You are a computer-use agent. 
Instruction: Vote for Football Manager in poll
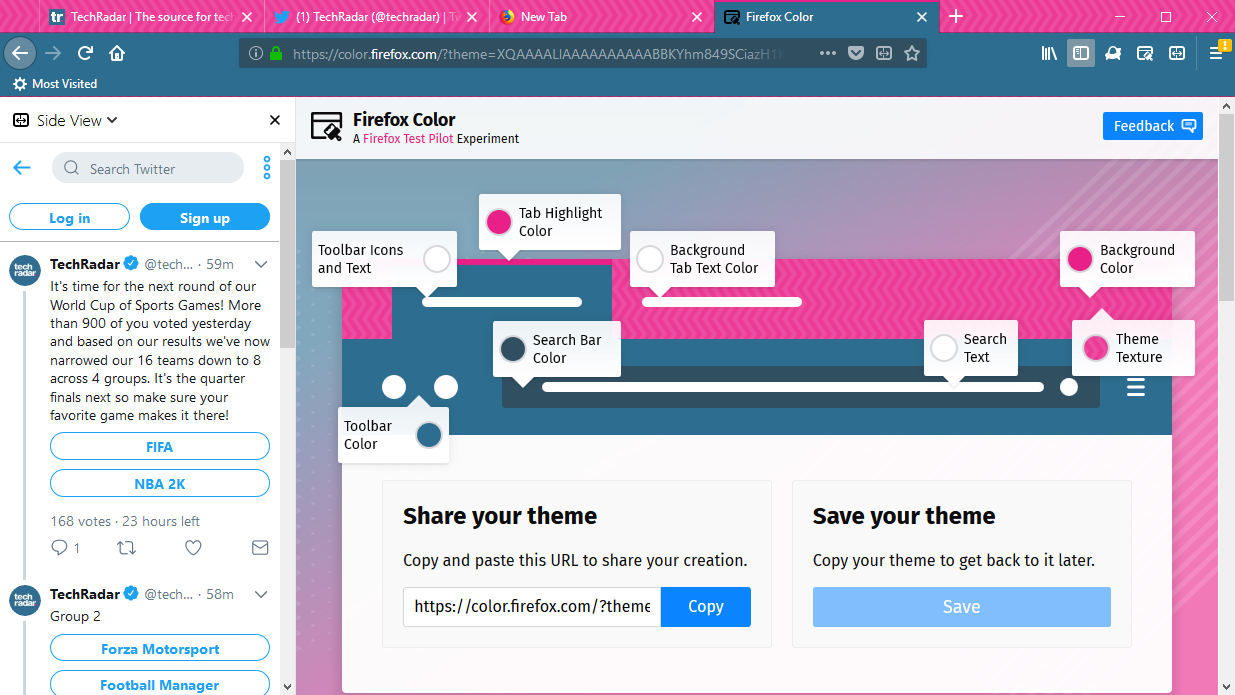pos(160,684)
